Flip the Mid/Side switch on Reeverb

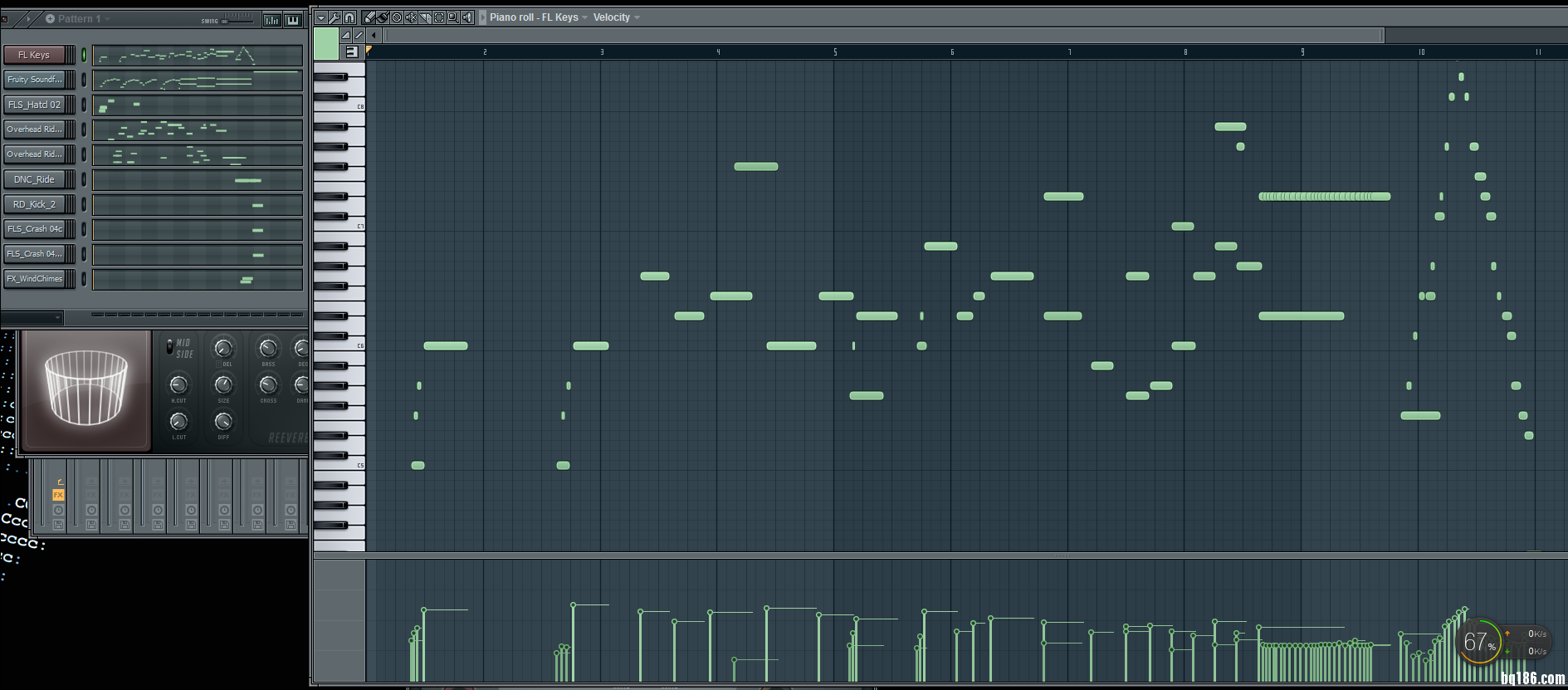[170, 346]
